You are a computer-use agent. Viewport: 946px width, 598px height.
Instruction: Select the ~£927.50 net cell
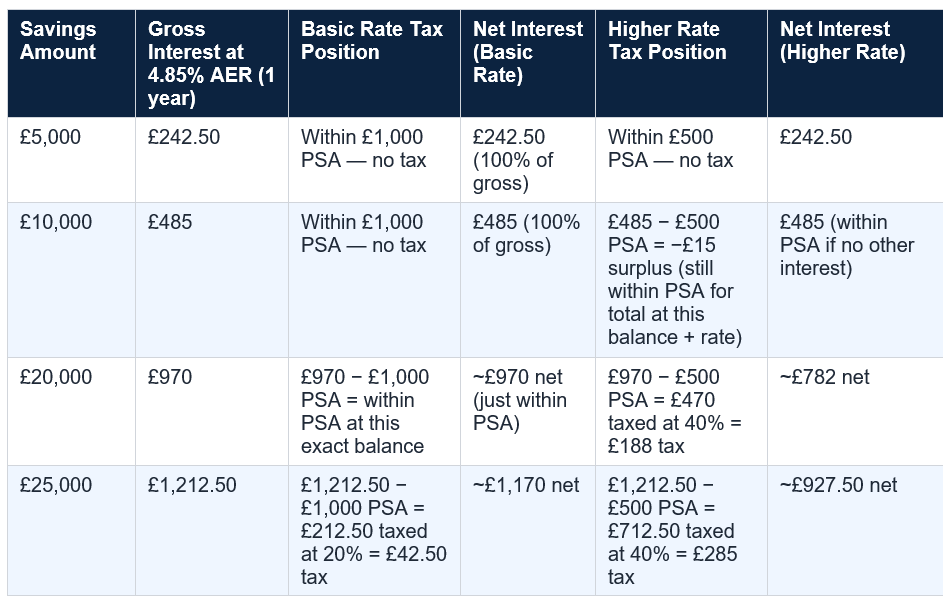(x=855, y=530)
